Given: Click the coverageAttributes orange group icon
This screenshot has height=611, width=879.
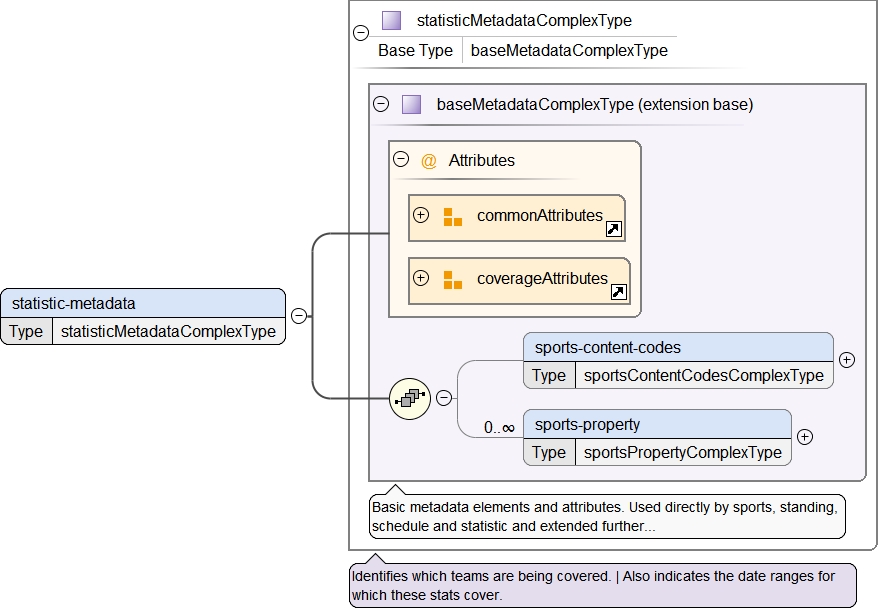Looking at the screenshot, I should coord(453,280).
